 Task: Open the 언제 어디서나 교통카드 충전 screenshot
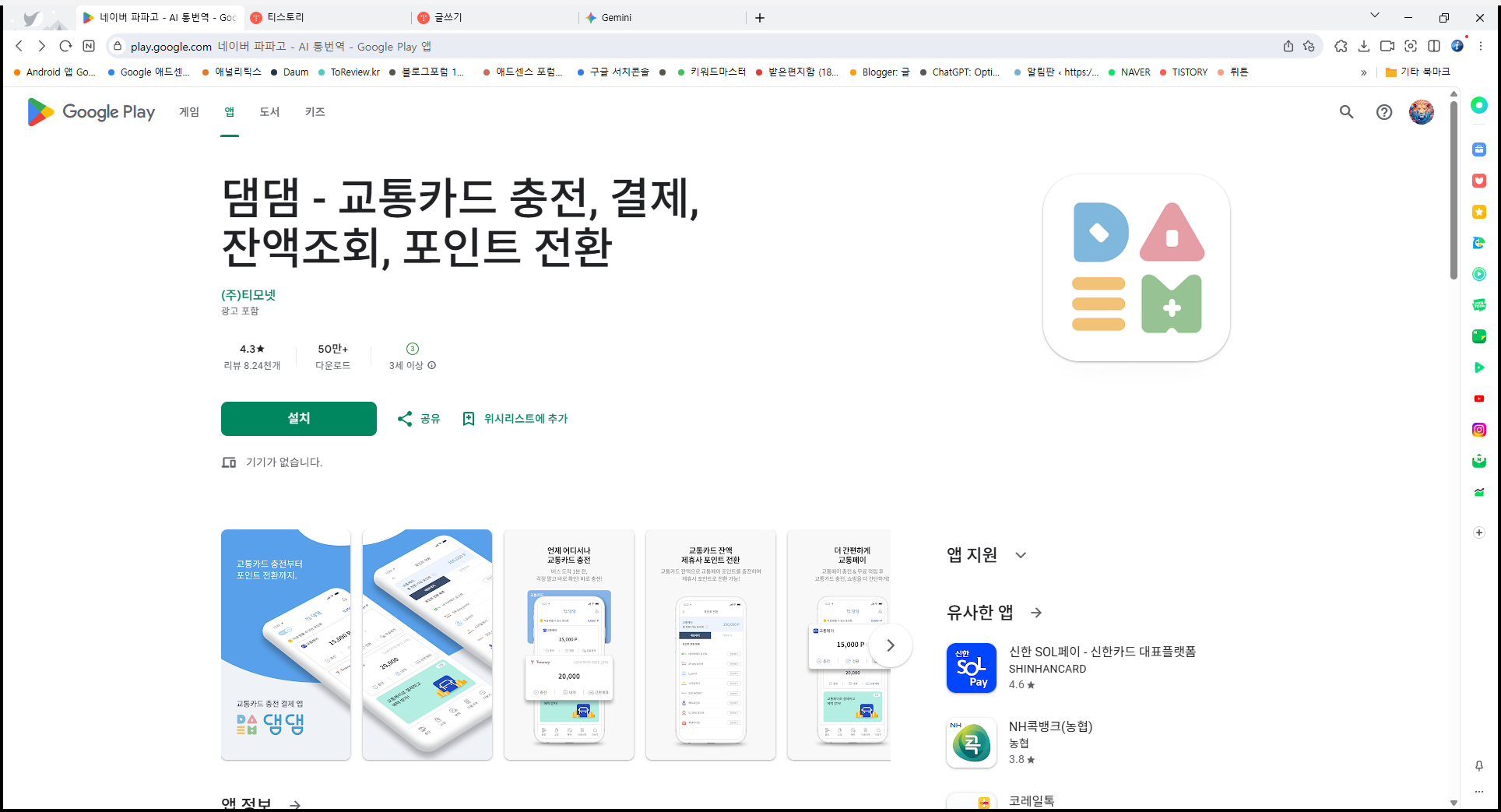coord(569,645)
